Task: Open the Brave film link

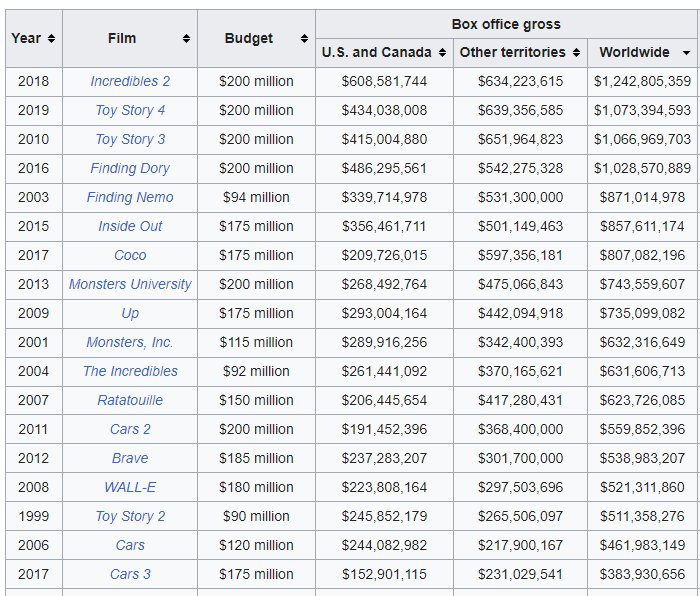Action: (x=130, y=458)
